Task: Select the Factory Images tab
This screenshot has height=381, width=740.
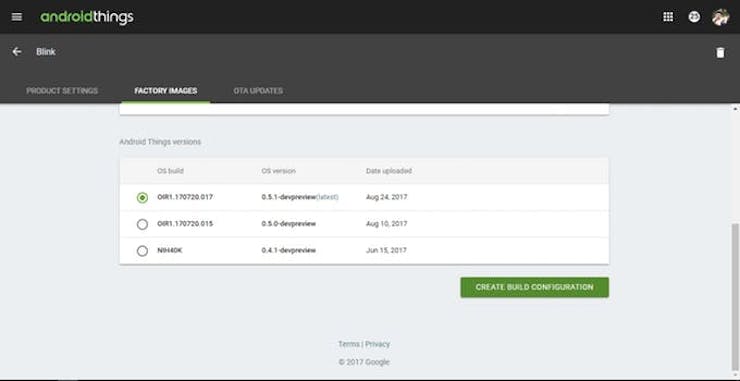Action: coord(166,91)
